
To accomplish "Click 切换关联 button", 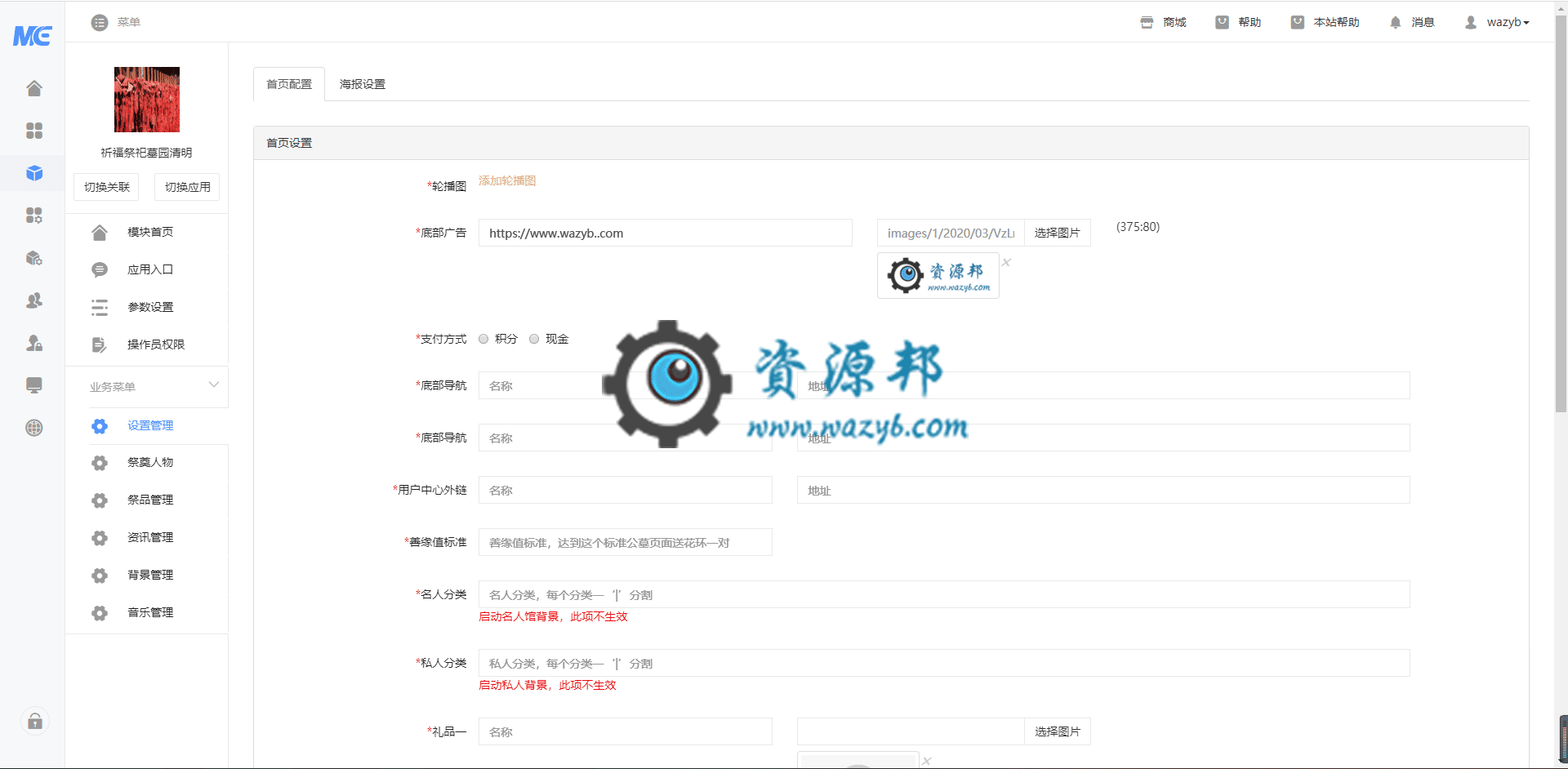I will [x=107, y=187].
